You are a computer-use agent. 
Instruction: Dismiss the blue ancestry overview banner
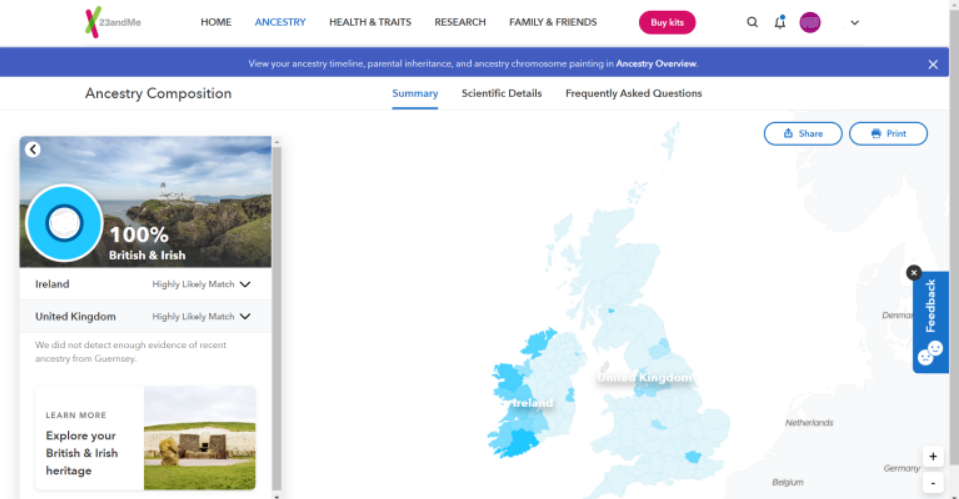pos(933,64)
